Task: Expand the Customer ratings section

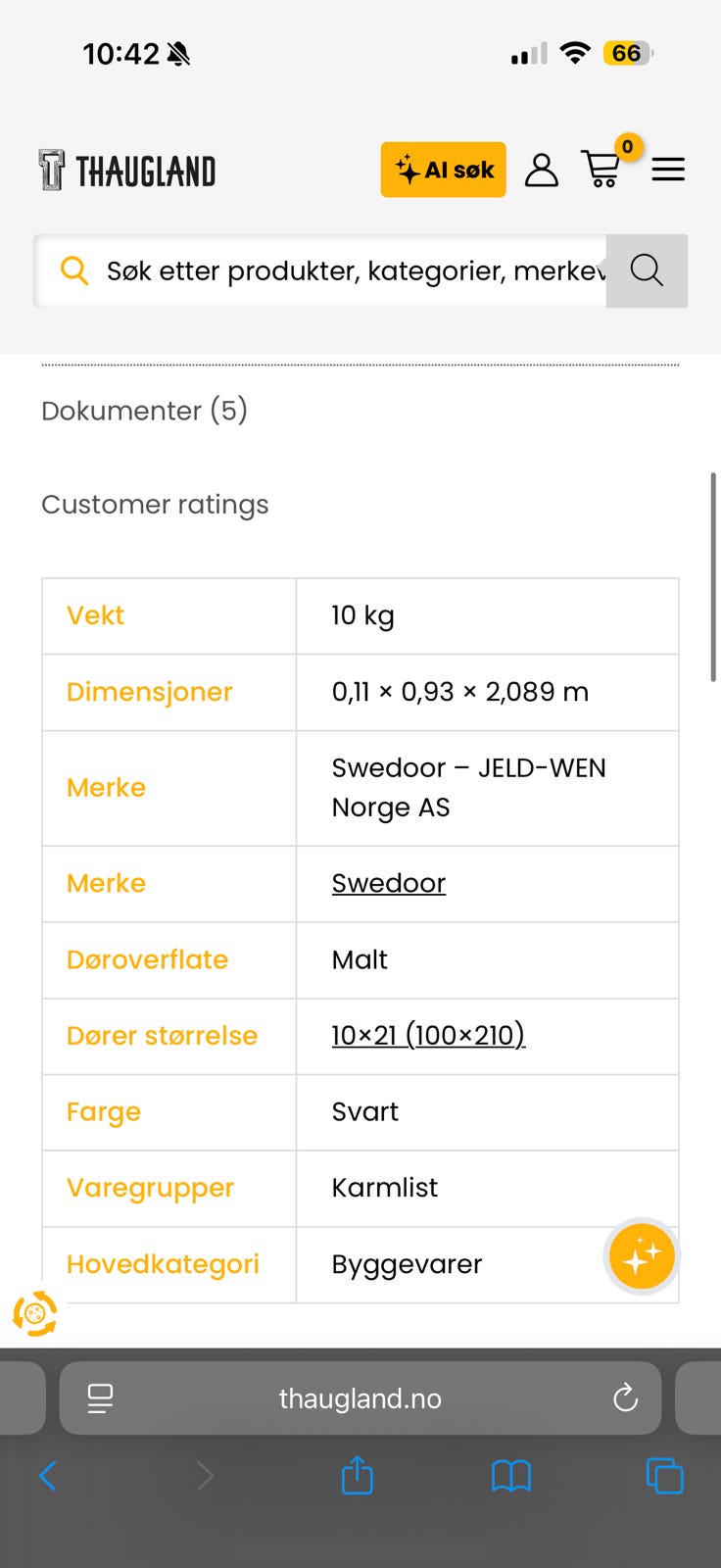Action: pos(155,504)
